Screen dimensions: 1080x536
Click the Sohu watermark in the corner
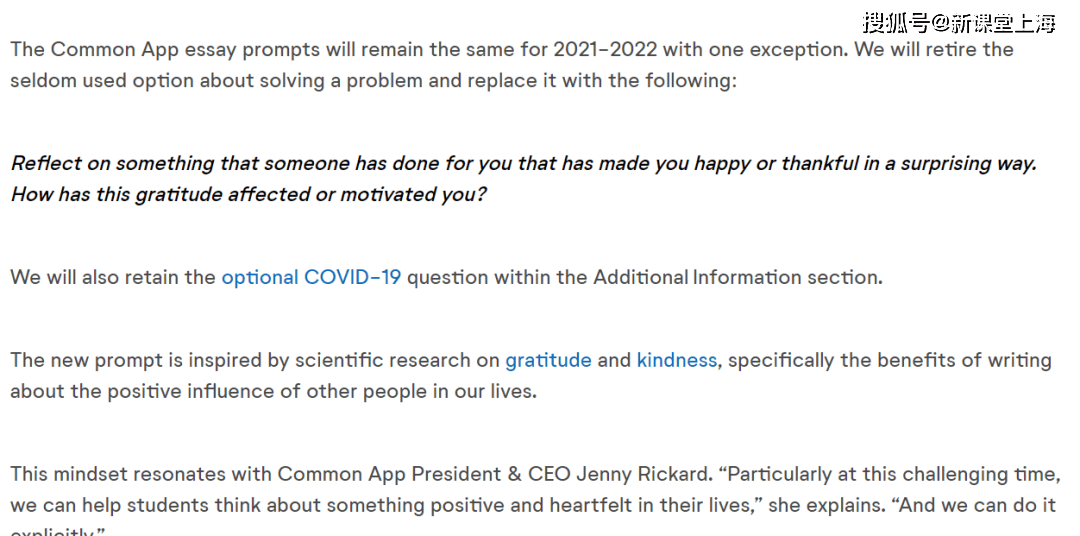click(958, 23)
